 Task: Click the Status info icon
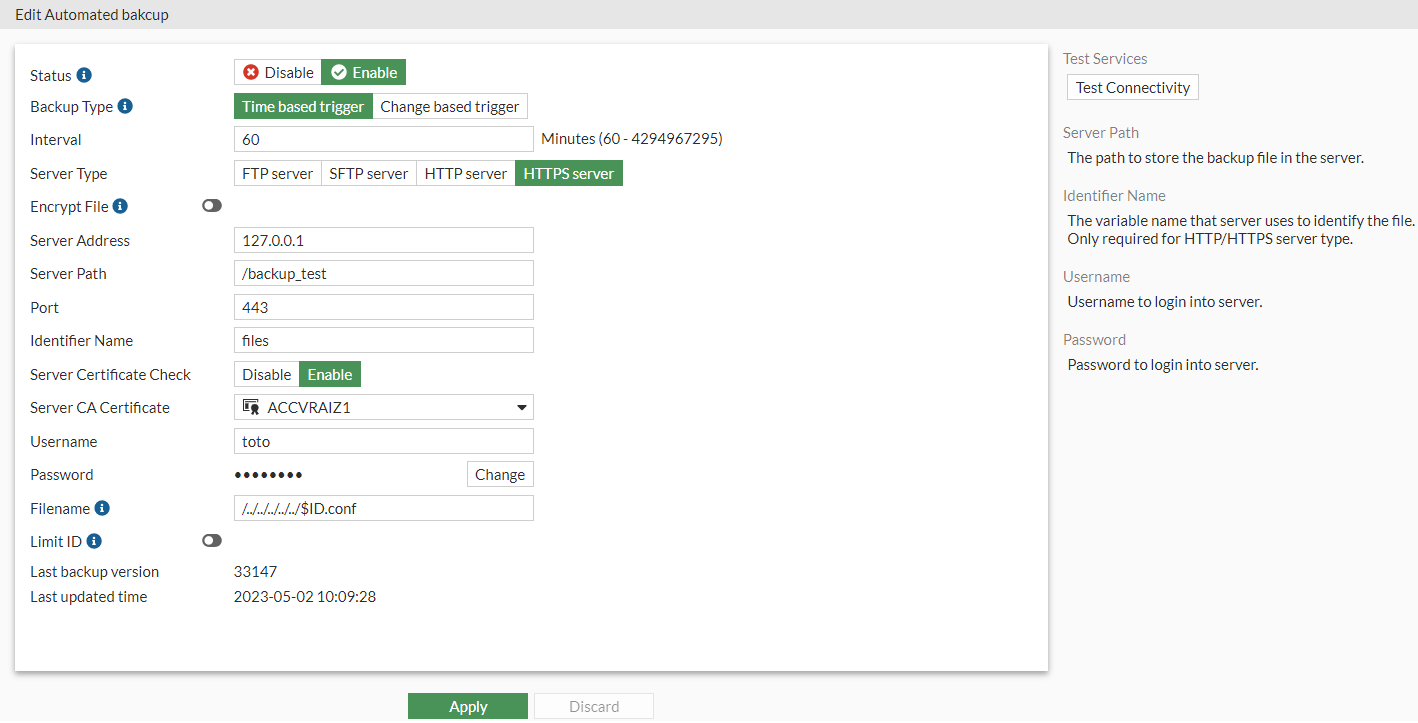pyautogui.click(x=85, y=75)
